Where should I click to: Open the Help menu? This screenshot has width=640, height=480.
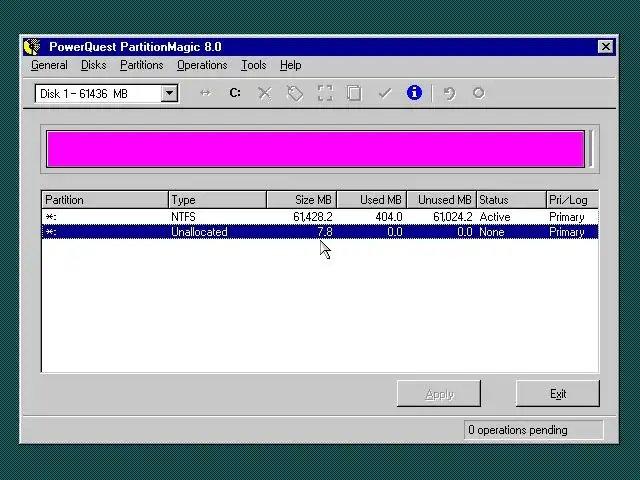(290, 65)
